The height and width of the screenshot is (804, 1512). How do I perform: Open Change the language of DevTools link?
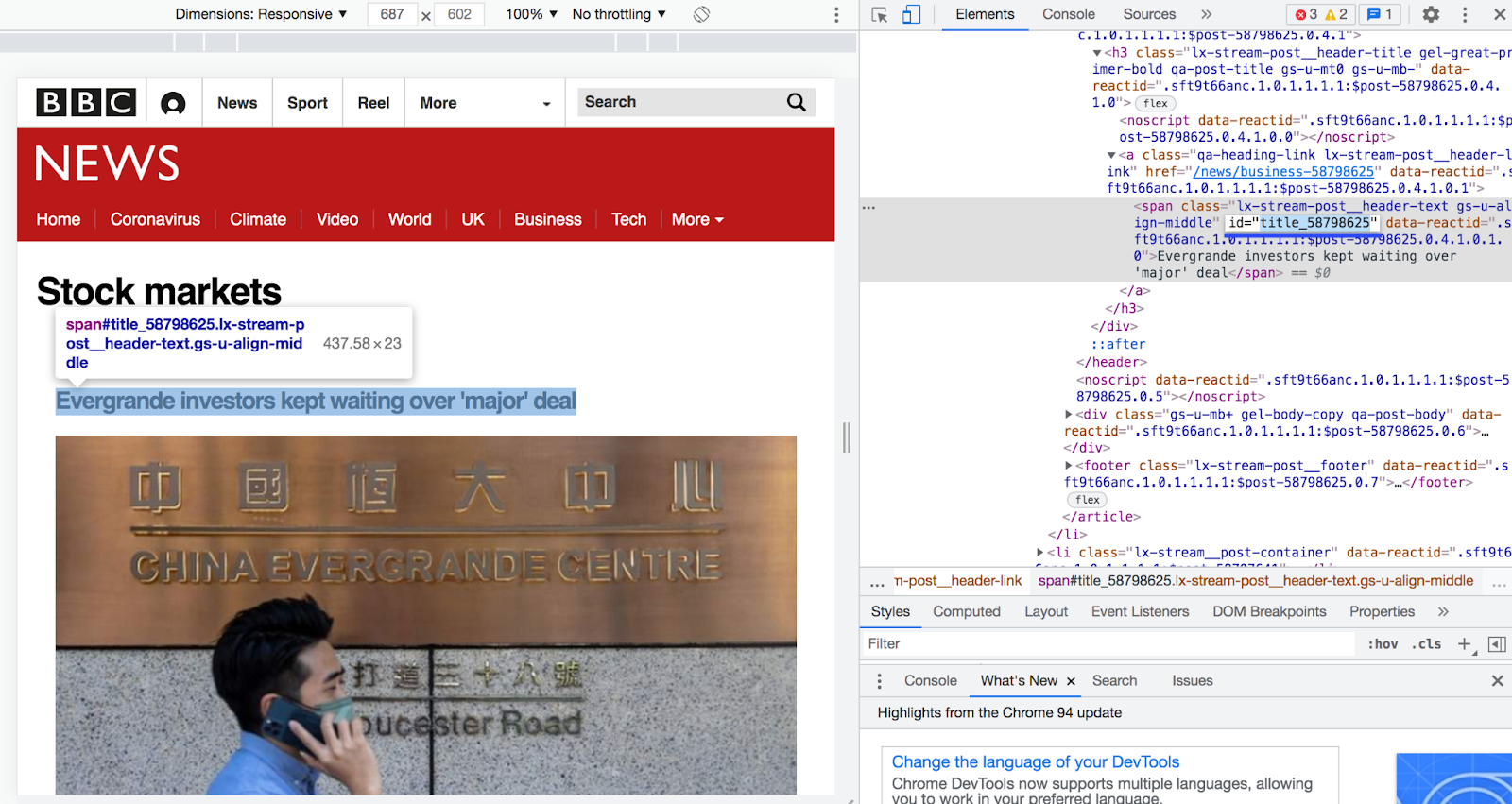pos(1036,762)
